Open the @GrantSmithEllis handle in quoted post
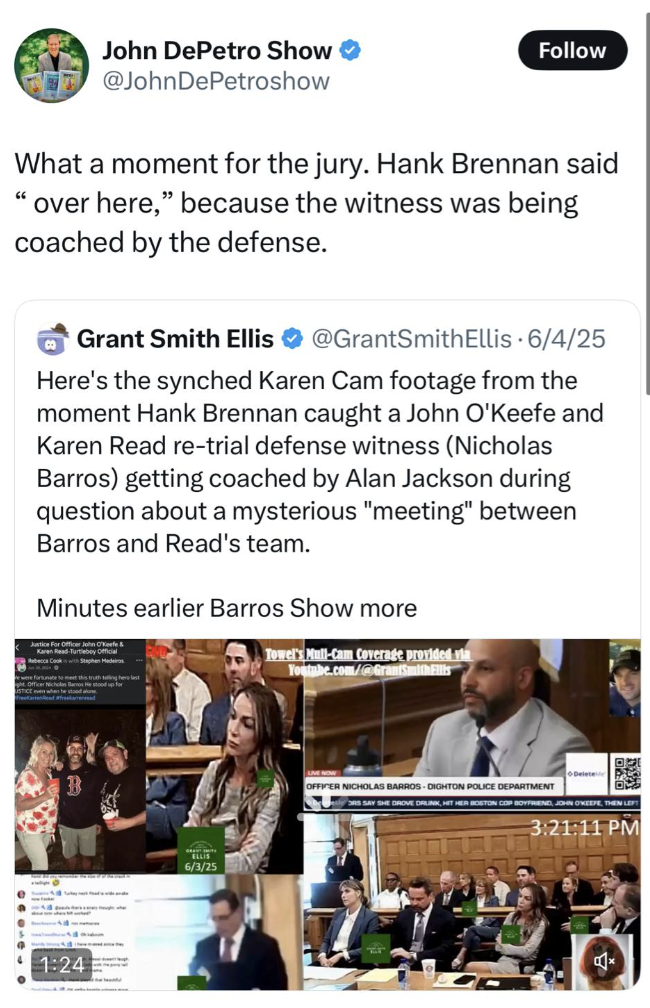This screenshot has height=1008, width=650. tap(411, 339)
